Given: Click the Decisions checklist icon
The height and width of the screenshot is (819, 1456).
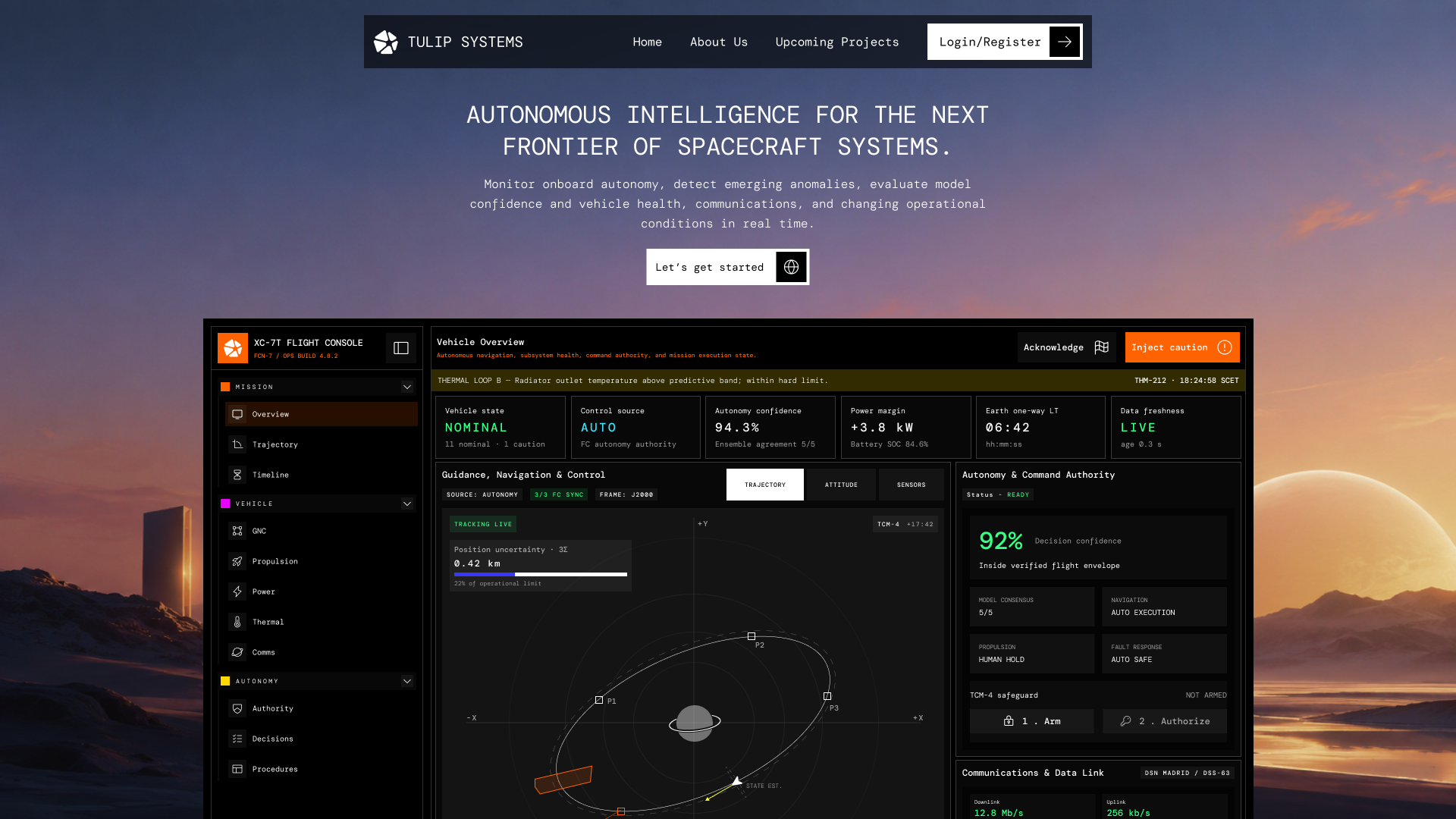Looking at the screenshot, I should 237,739.
